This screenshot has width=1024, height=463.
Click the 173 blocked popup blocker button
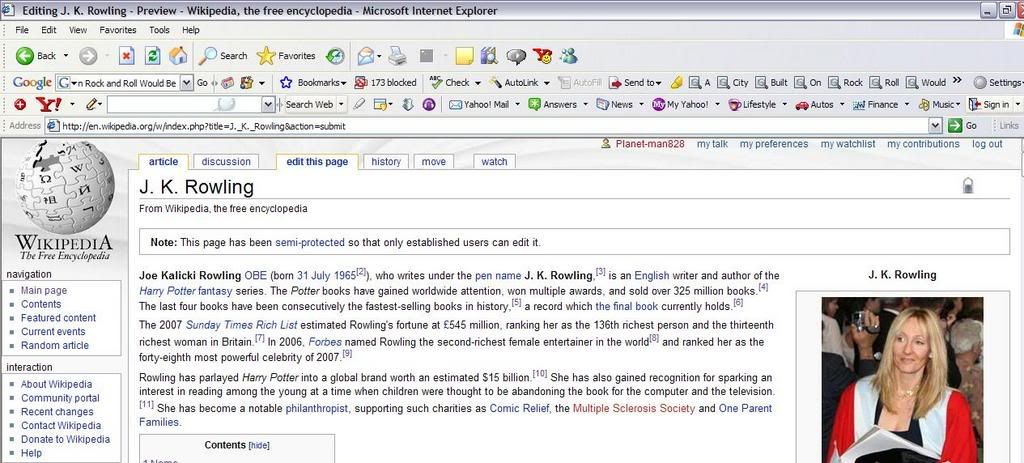pyautogui.click(x=385, y=83)
